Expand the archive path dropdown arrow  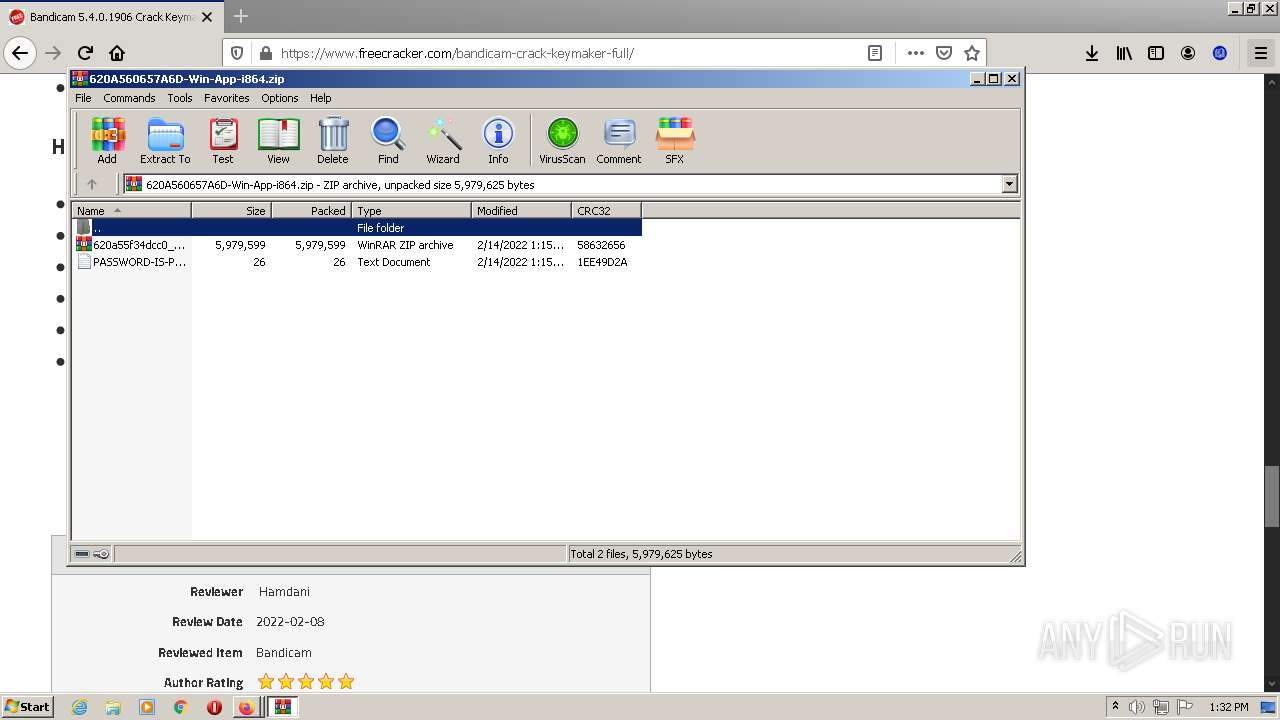point(1009,184)
